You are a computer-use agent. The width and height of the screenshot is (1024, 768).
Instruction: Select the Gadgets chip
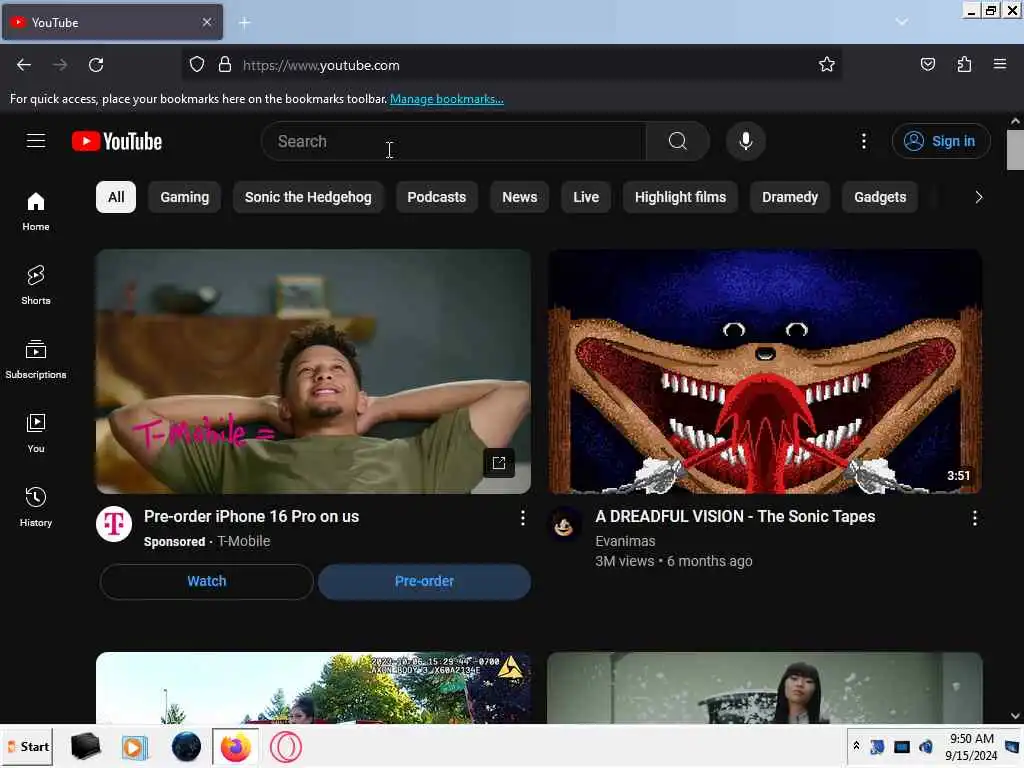[x=880, y=197]
